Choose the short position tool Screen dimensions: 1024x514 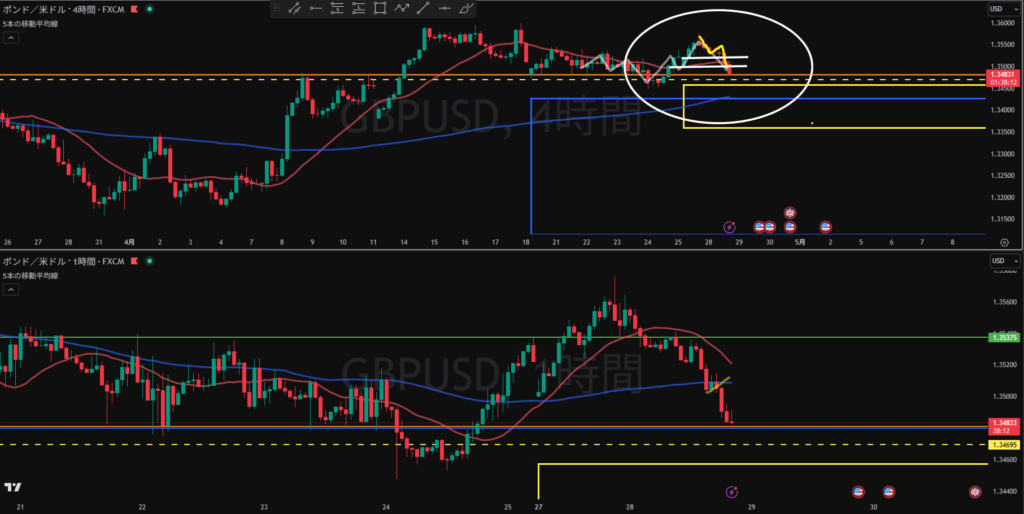tap(359, 8)
